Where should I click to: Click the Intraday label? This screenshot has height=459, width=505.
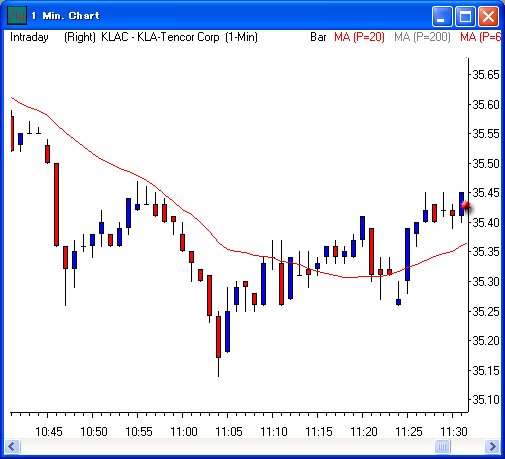tap(29, 37)
